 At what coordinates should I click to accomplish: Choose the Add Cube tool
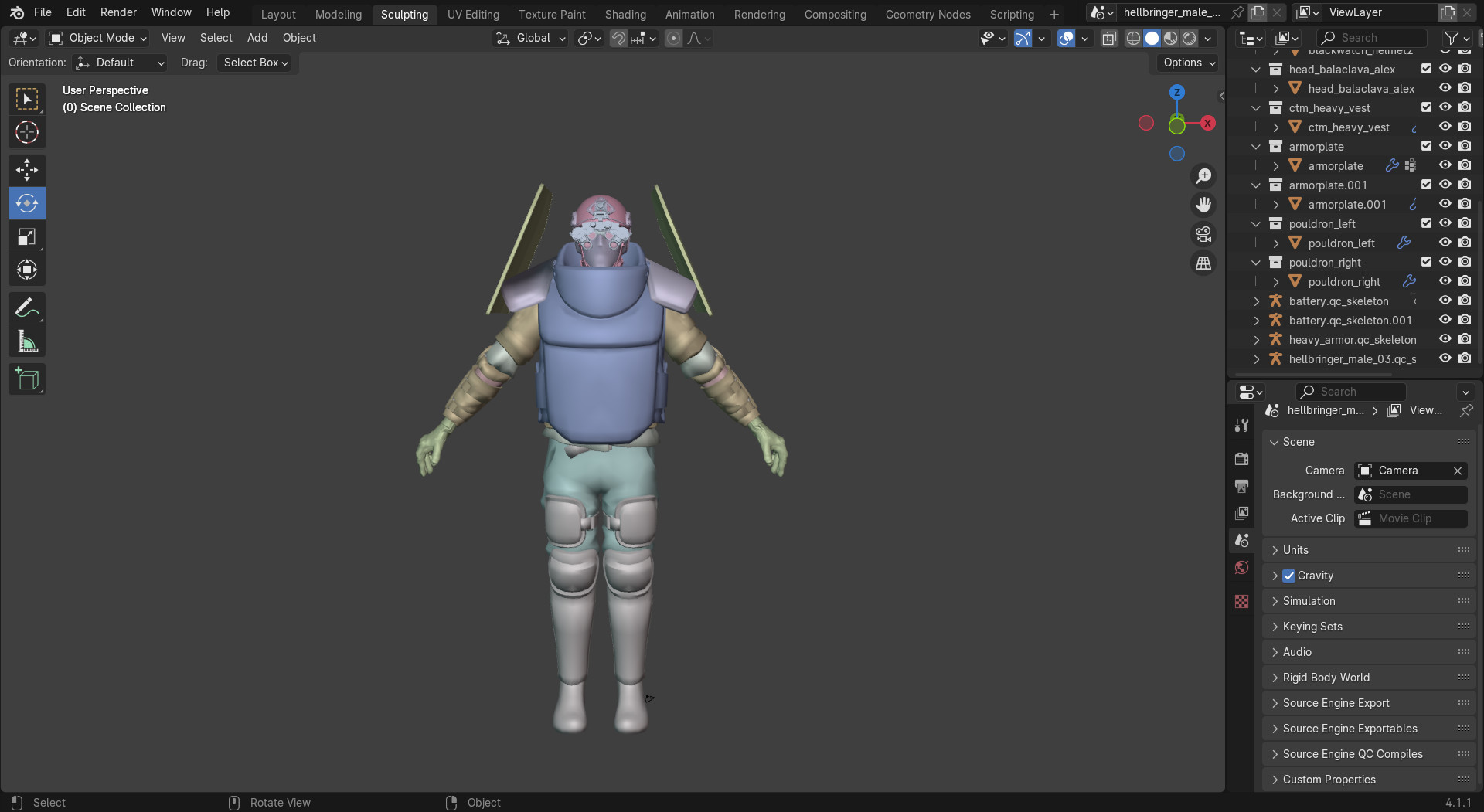[26, 379]
